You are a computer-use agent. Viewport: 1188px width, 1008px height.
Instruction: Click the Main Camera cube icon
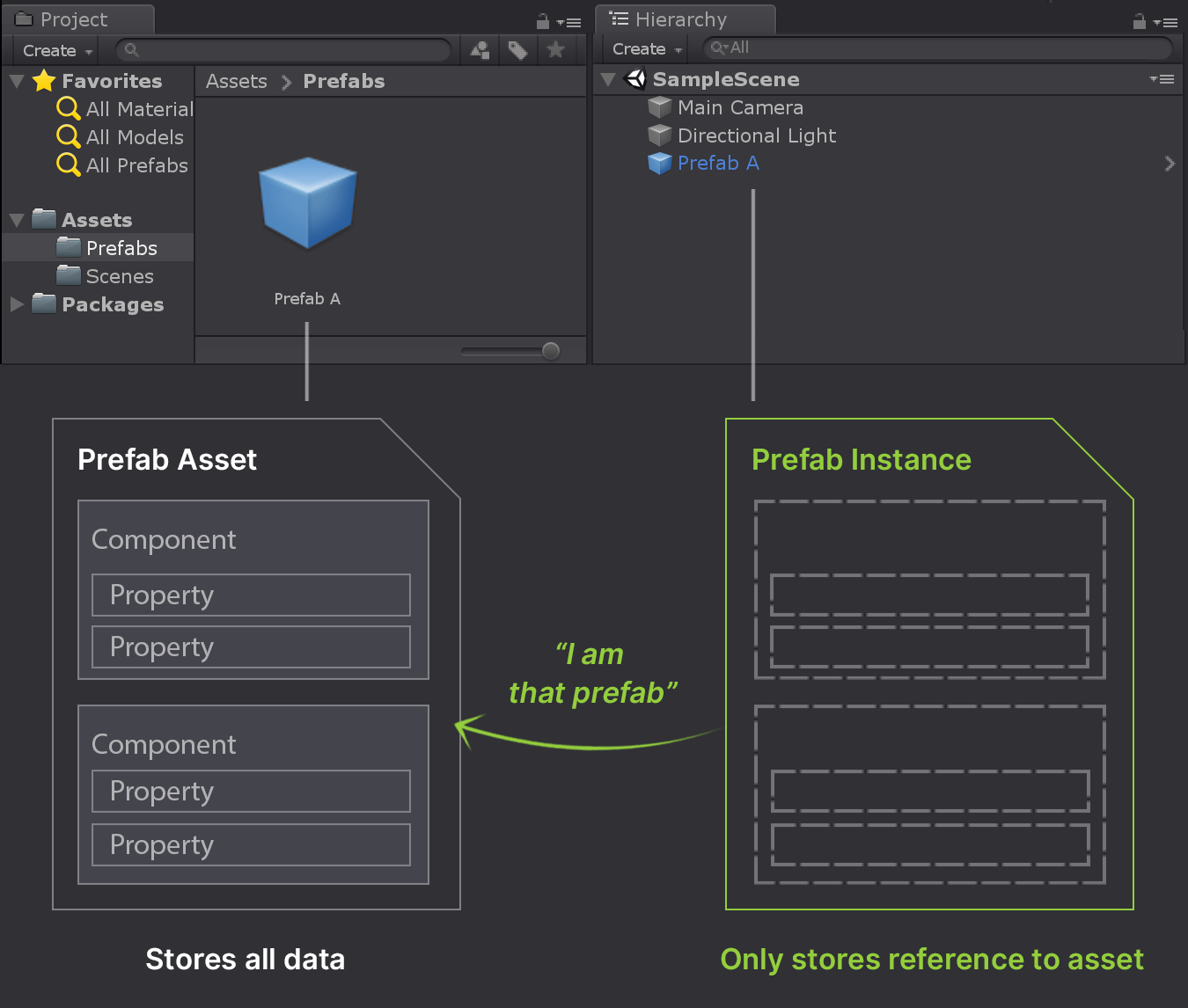(659, 107)
